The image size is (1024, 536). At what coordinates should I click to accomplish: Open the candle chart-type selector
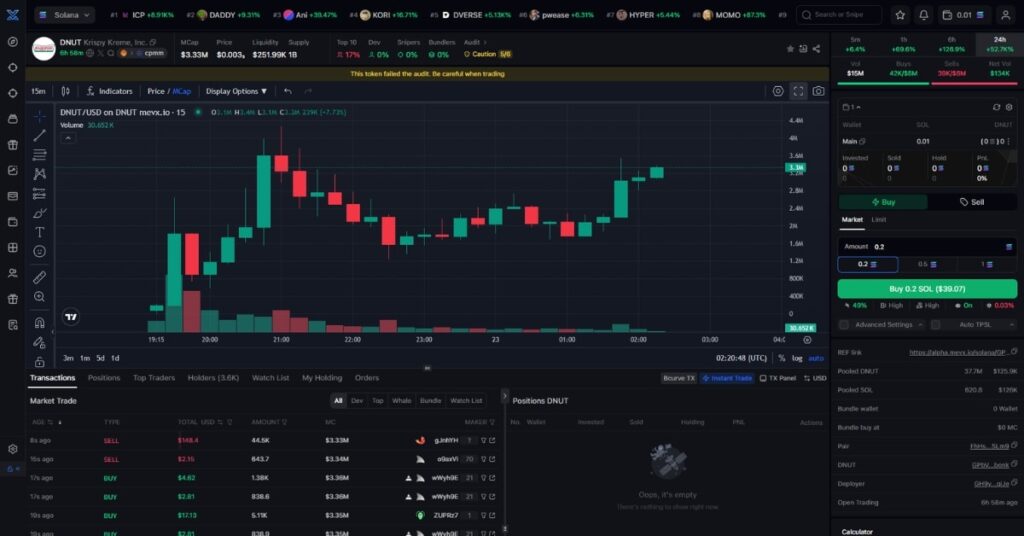tap(65, 91)
